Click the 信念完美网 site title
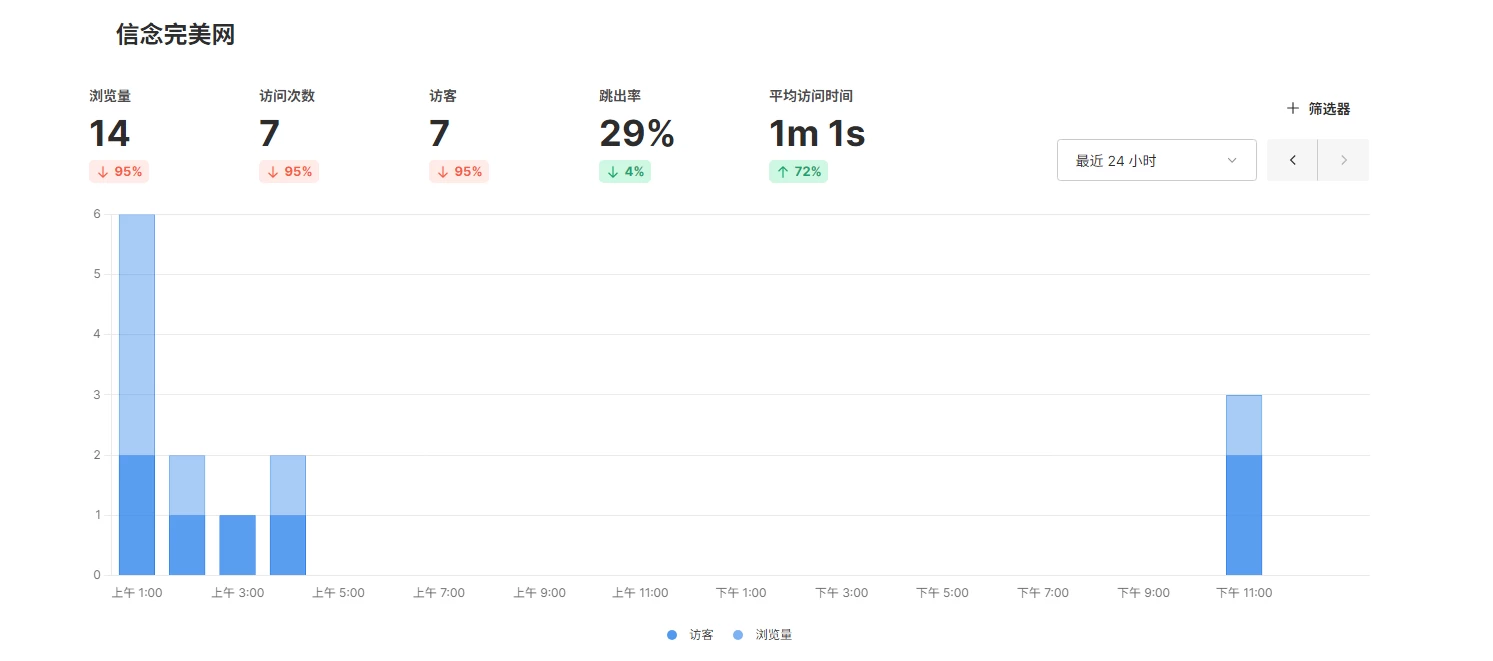 pyautogui.click(x=175, y=35)
